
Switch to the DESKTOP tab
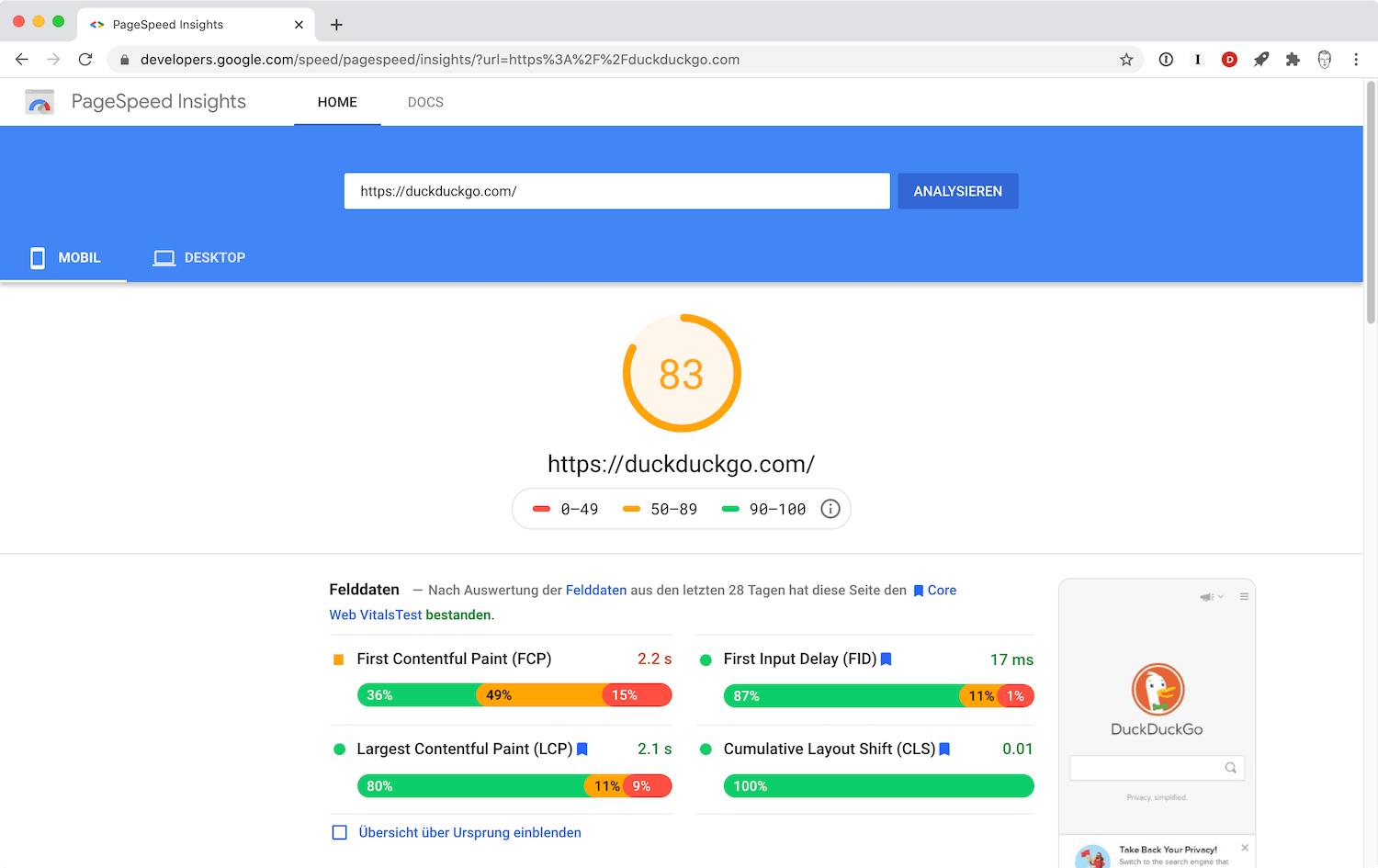pos(198,257)
